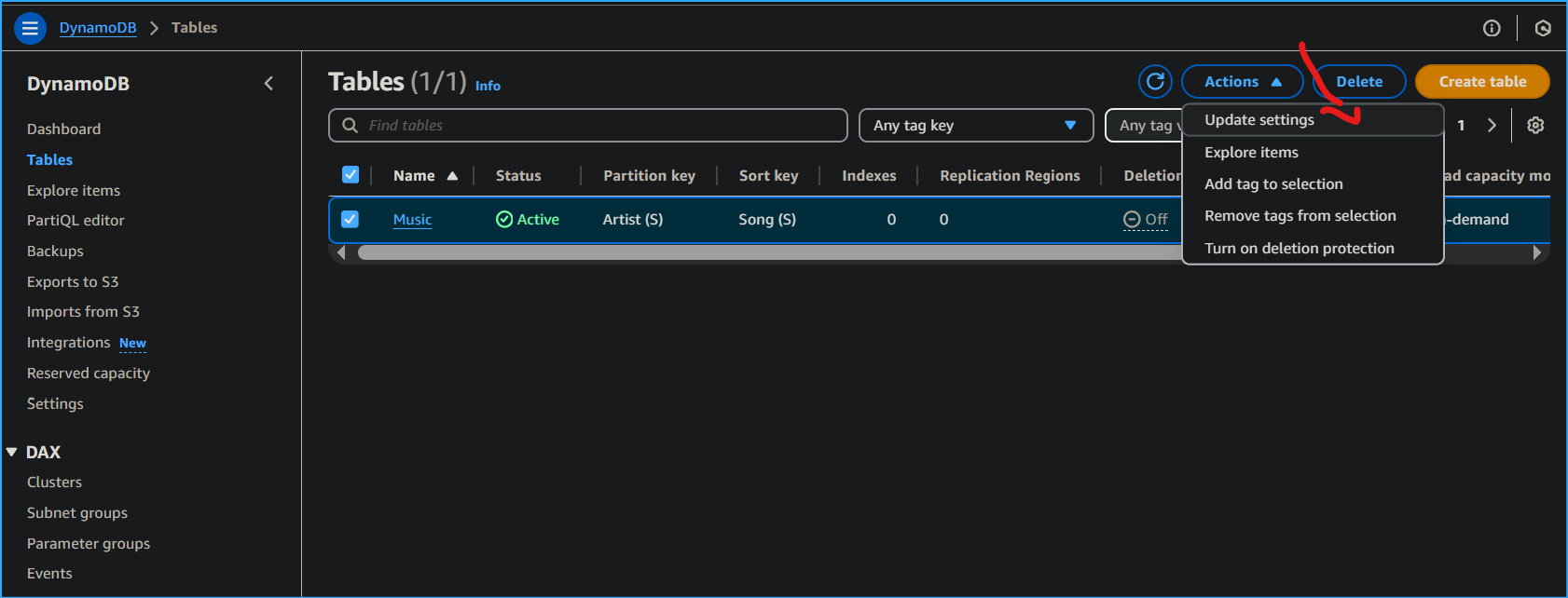Click the Status column header
This screenshot has height=598, width=1568.
(x=518, y=175)
